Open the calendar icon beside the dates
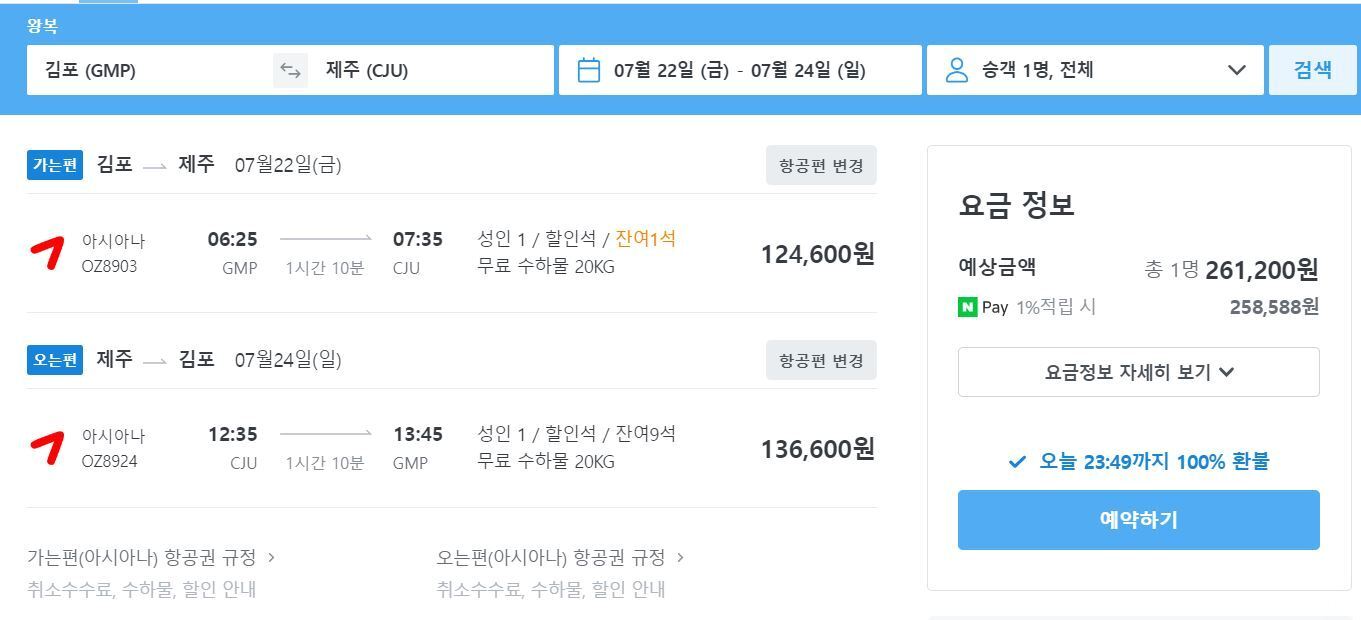The height and width of the screenshot is (620, 1361). tap(591, 69)
